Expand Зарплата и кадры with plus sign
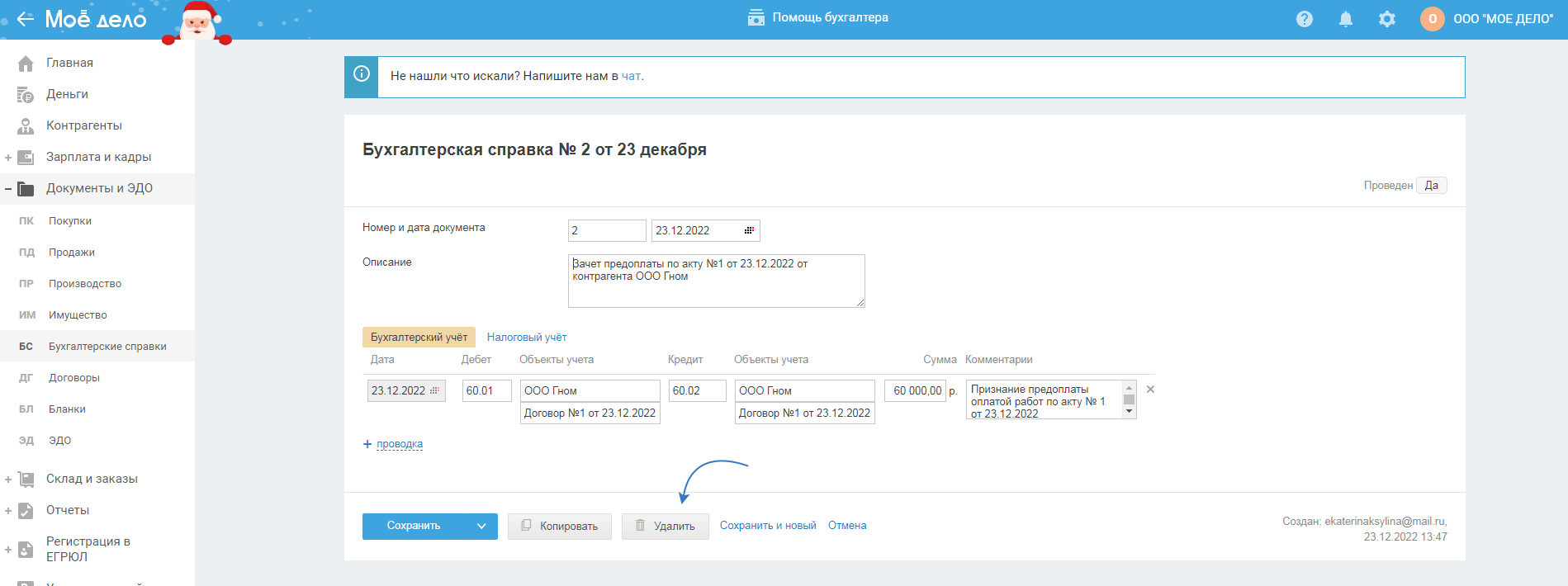Image resolution: width=1568 pixels, height=586 pixels. click(8, 157)
